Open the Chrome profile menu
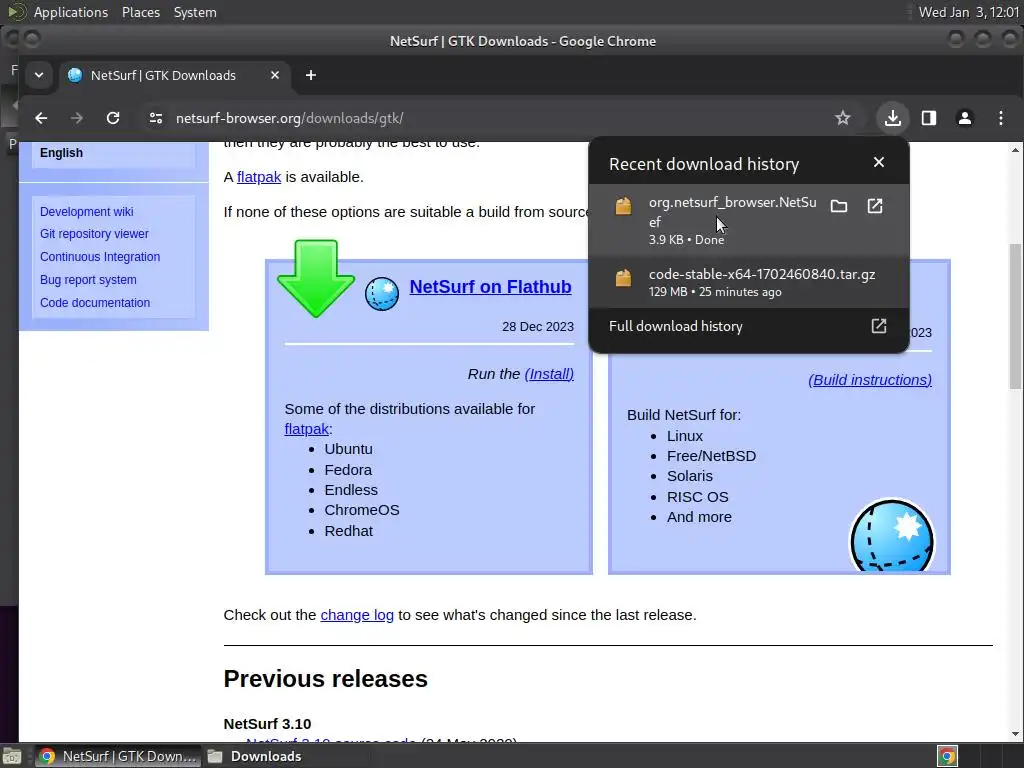 coord(965,118)
